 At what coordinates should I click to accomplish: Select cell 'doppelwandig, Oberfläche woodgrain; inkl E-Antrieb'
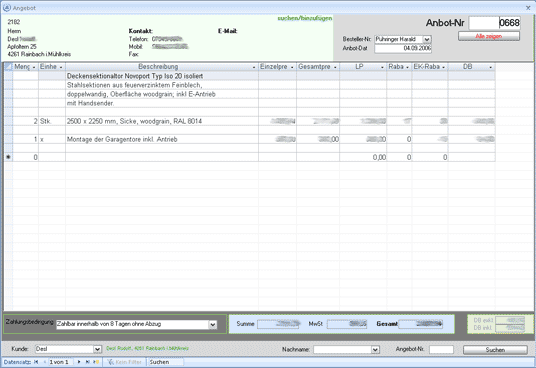point(162,94)
